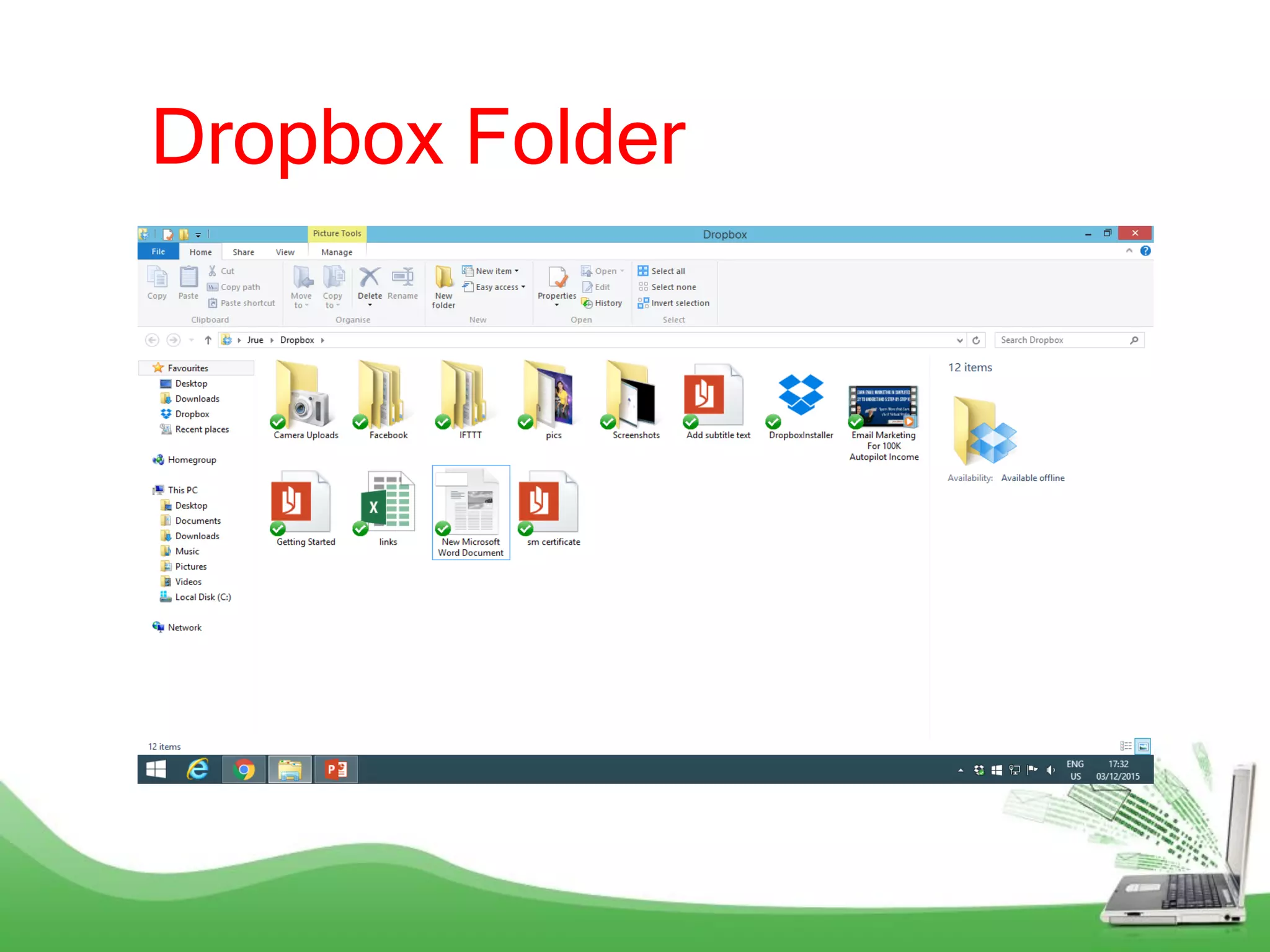Click Invert selection in the ribbon

673,303
